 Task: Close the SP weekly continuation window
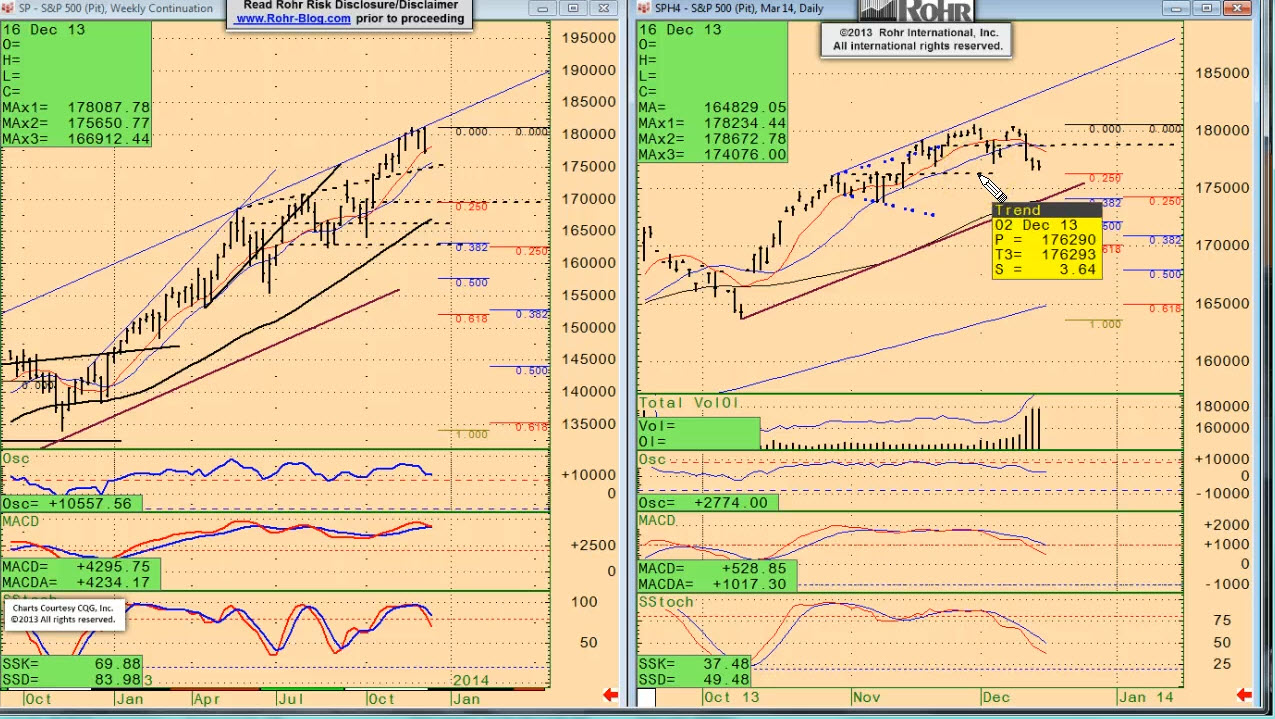click(x=604, y=8)
